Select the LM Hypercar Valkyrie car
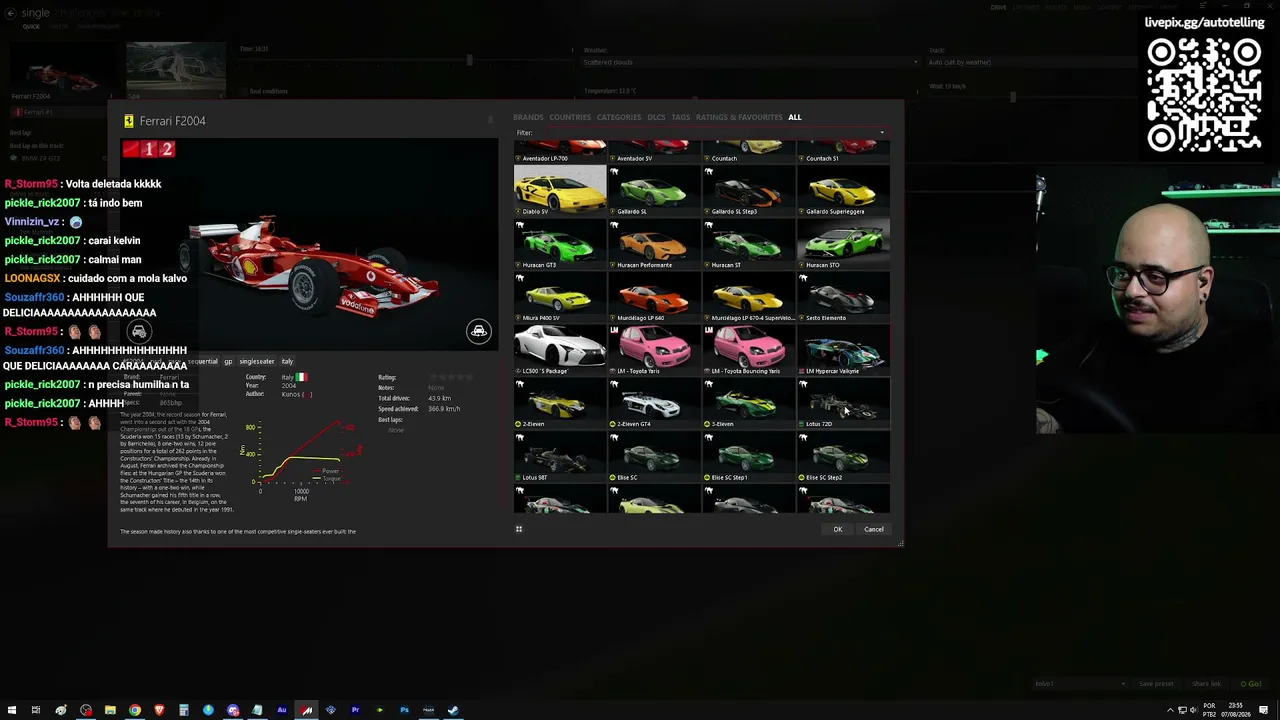Screen dimensions: 1280x720 843,351
